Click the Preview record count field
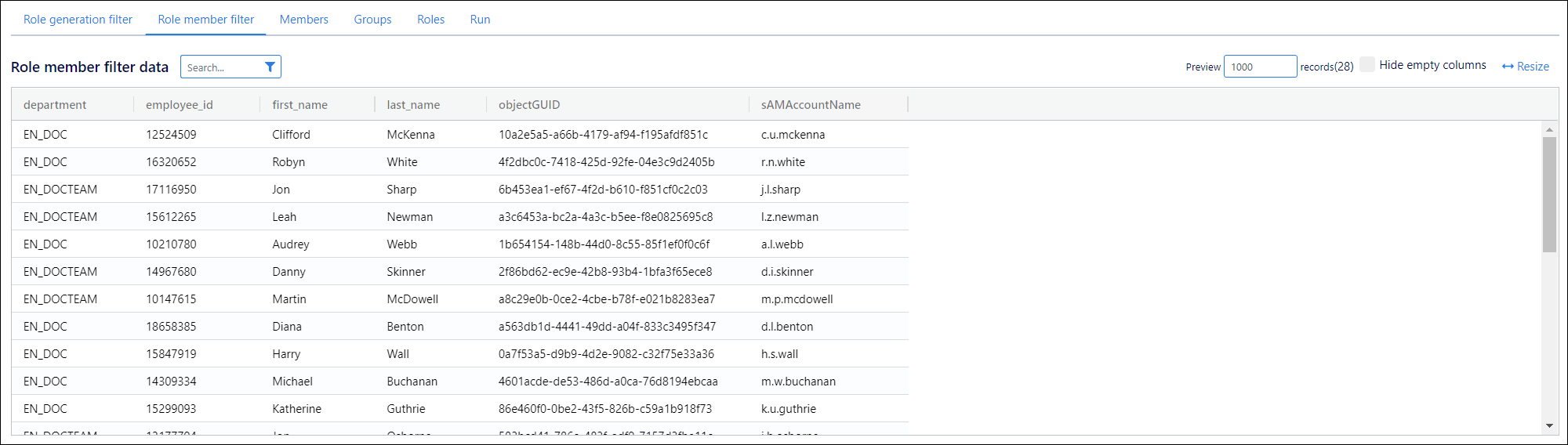The width and height of the screenshot is (1568, 445). coord(1259,67)
